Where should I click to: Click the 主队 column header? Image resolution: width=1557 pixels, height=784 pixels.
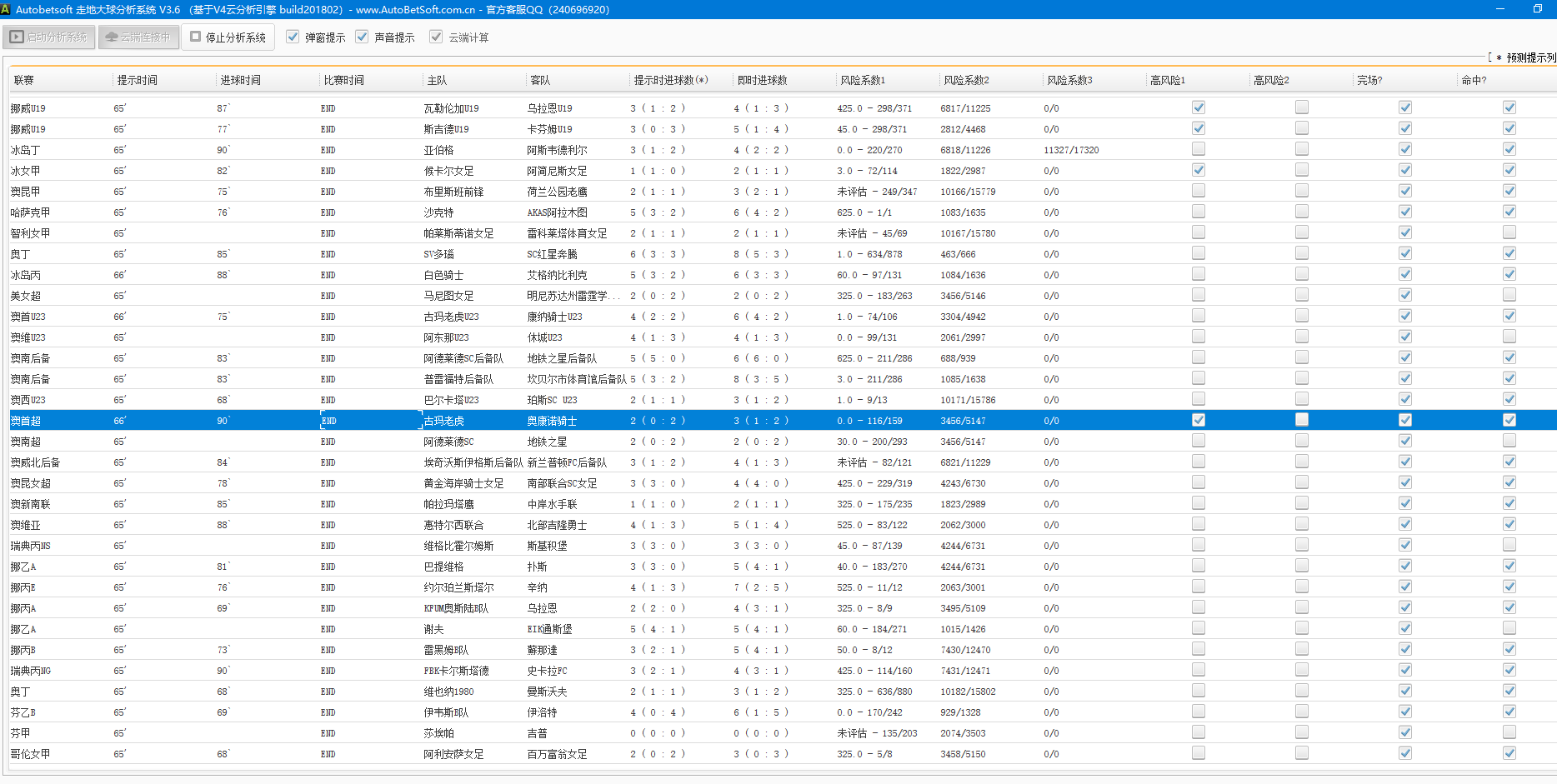[x=437, y=80]
